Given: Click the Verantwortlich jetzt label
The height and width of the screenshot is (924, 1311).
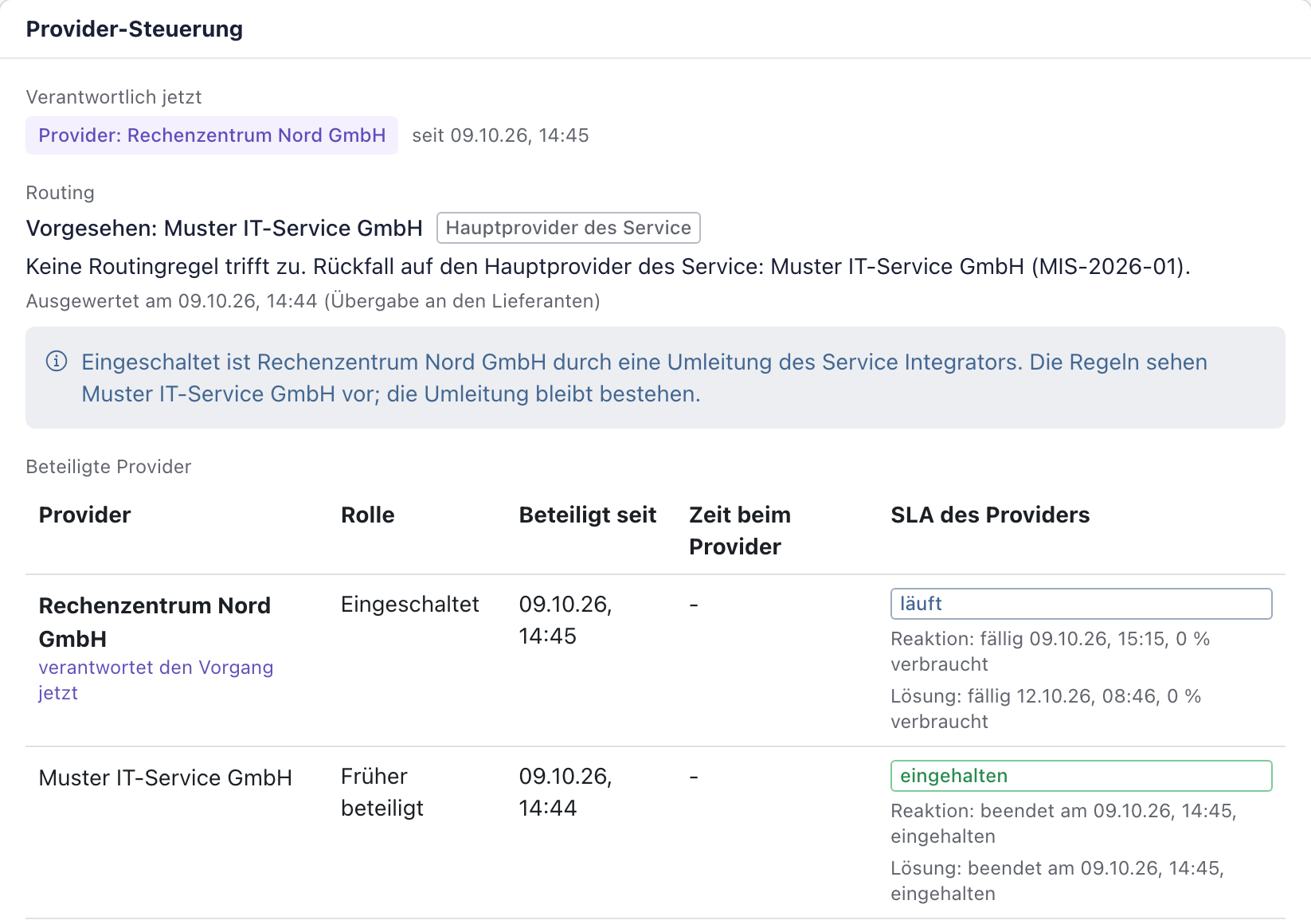Looking at the screenshot, I should point(114,97).
